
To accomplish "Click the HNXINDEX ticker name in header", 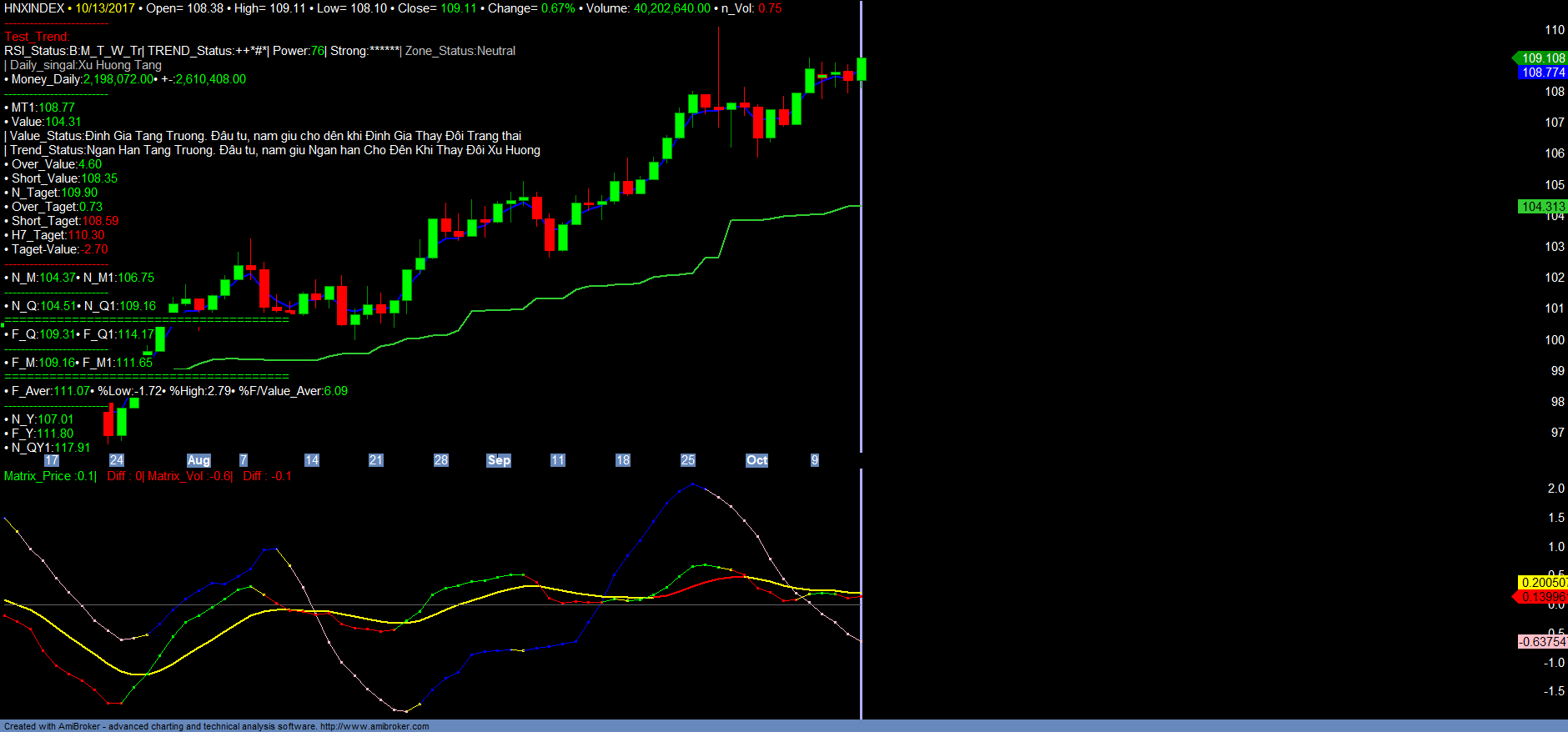I will point(34,8).
